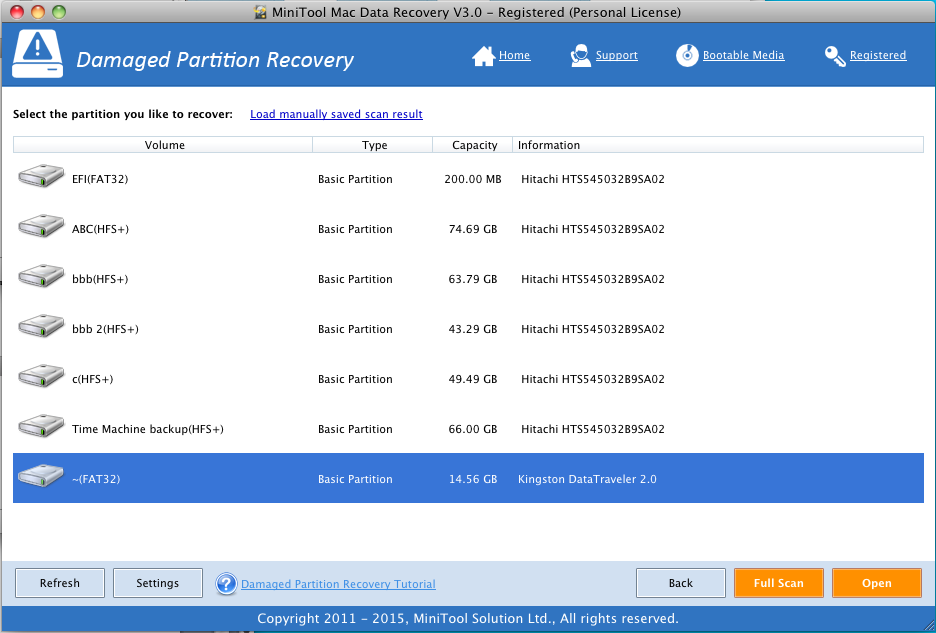Open the manually saved scan result link
This screenshot has height=633, width=936.
click(x=335, y=114)
